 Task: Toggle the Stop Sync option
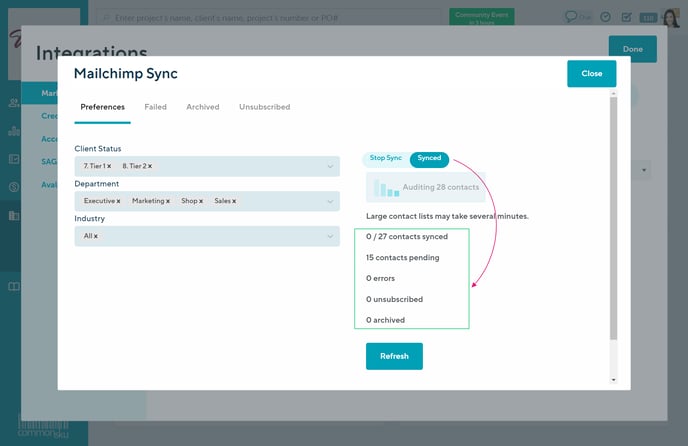(x=385, y=158)
